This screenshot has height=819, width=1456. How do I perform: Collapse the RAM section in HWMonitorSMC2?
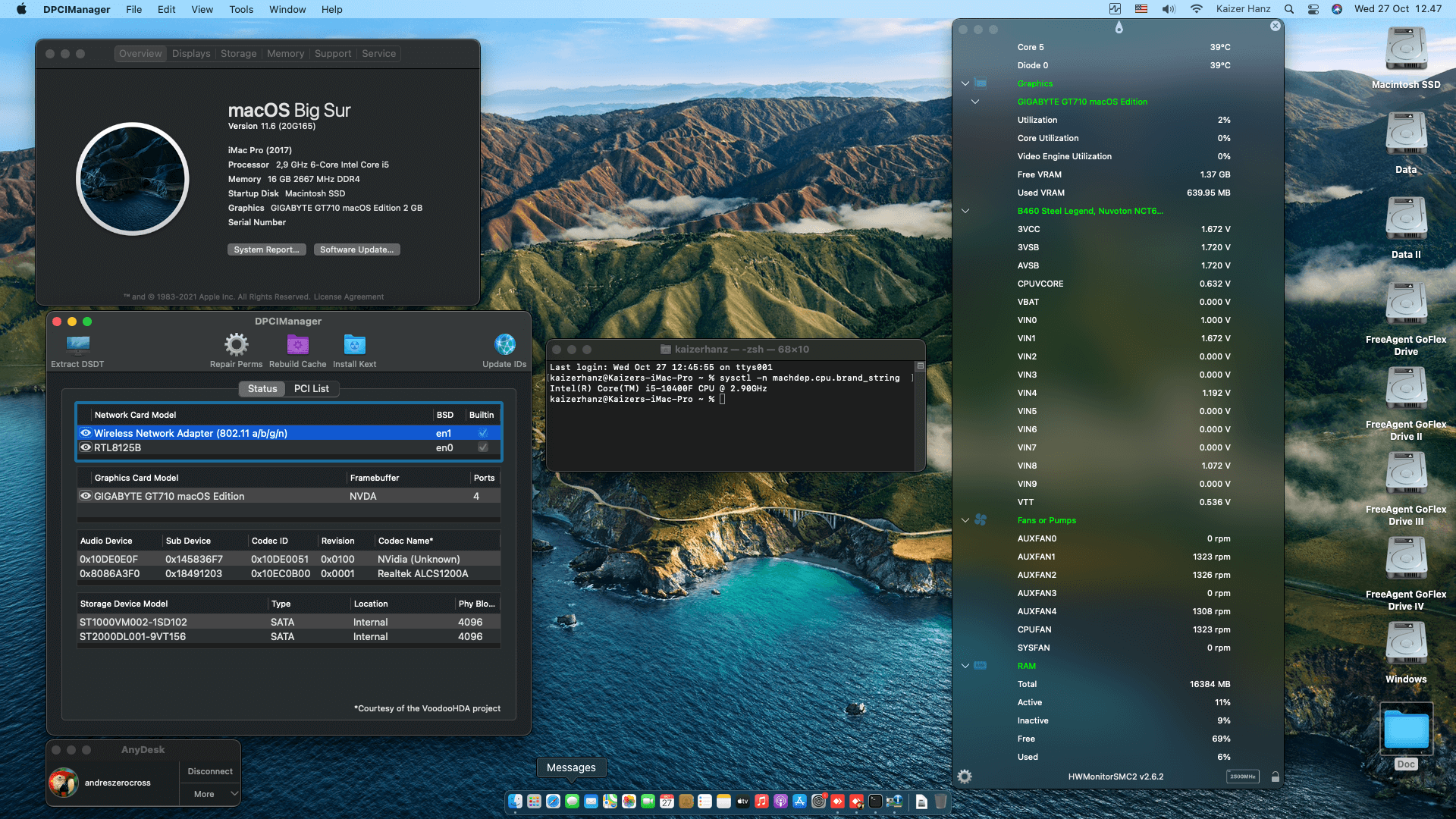coord(965,666)
